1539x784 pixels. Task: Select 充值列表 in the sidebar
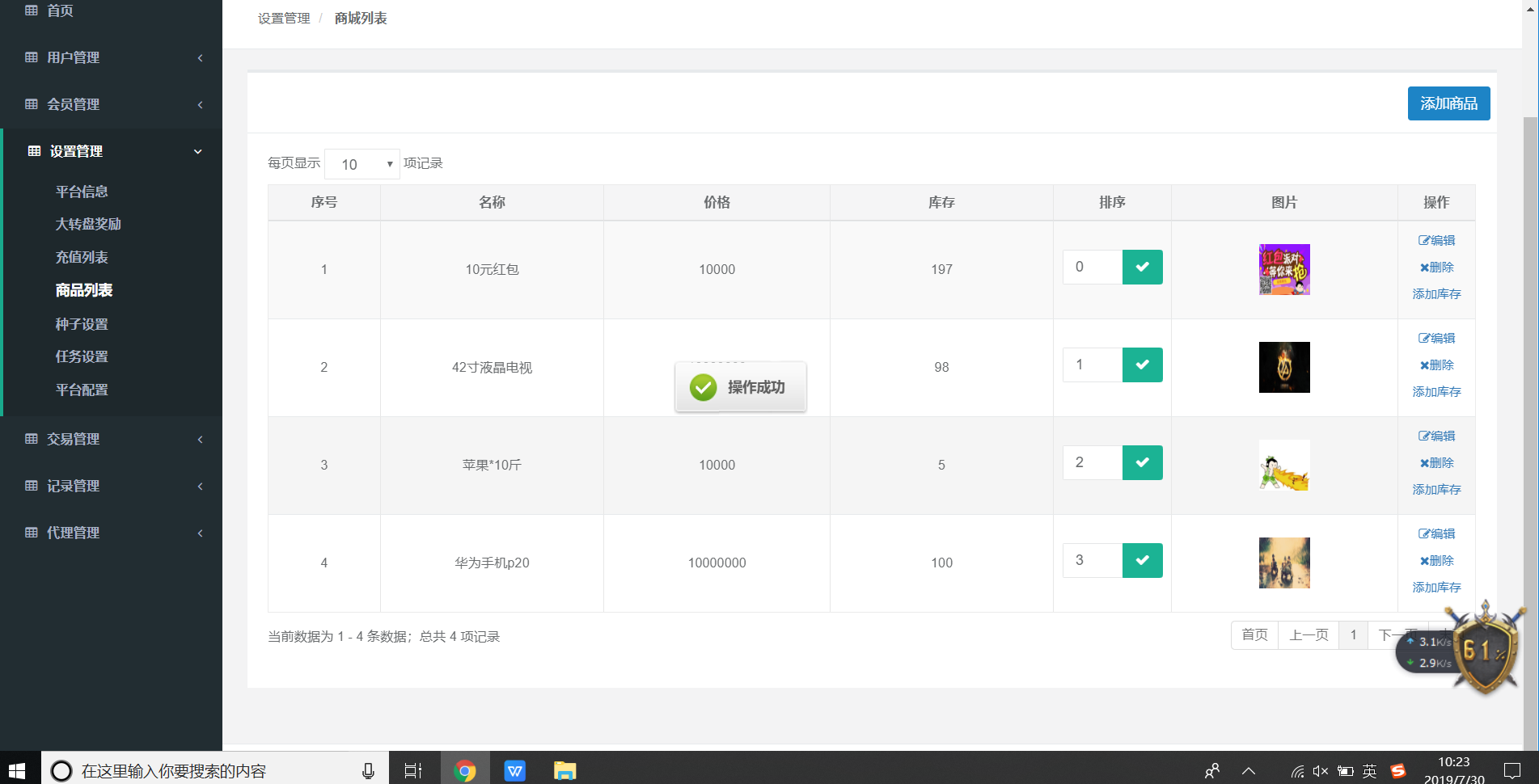(x=82, y=257)
